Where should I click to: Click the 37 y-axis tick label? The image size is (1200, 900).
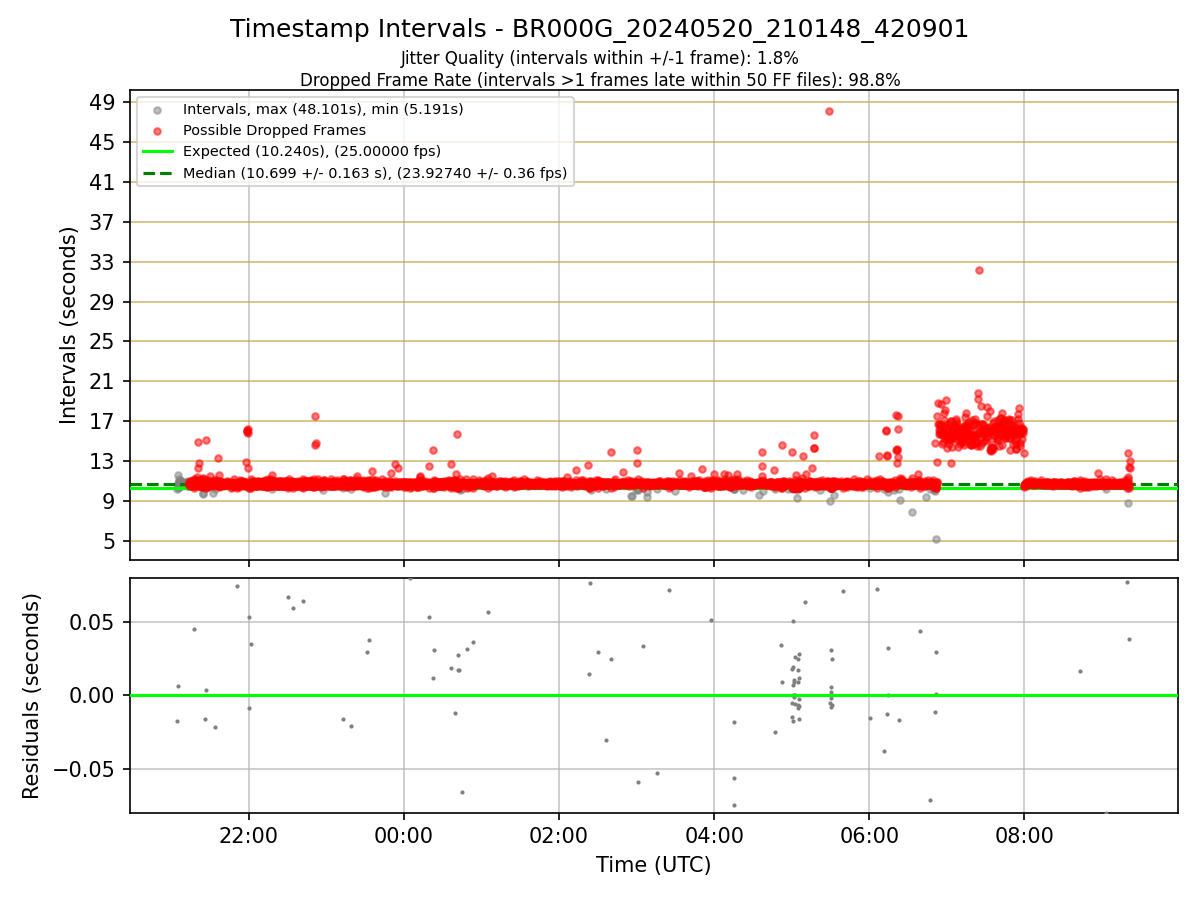(x=104, y=222)
